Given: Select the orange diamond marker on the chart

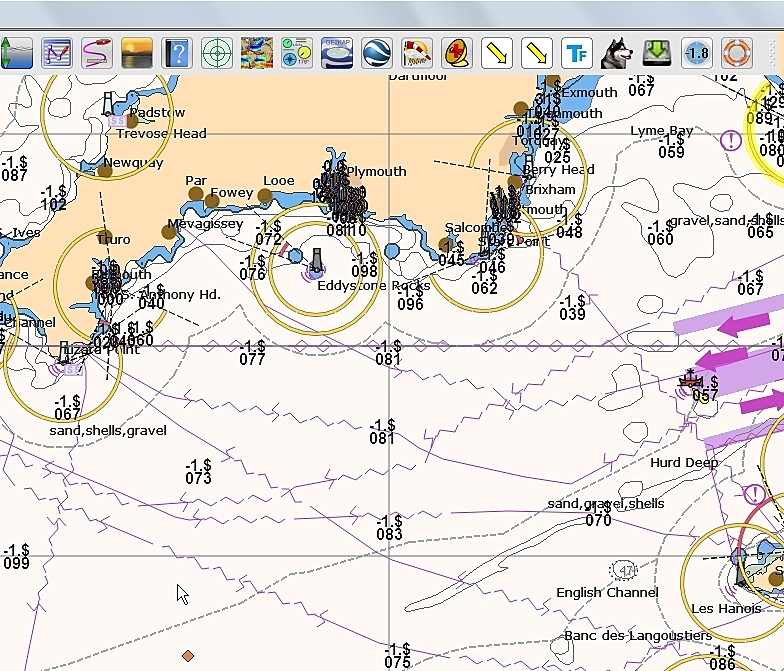Looking at the screenshot, I should click(x=188, y=656).
